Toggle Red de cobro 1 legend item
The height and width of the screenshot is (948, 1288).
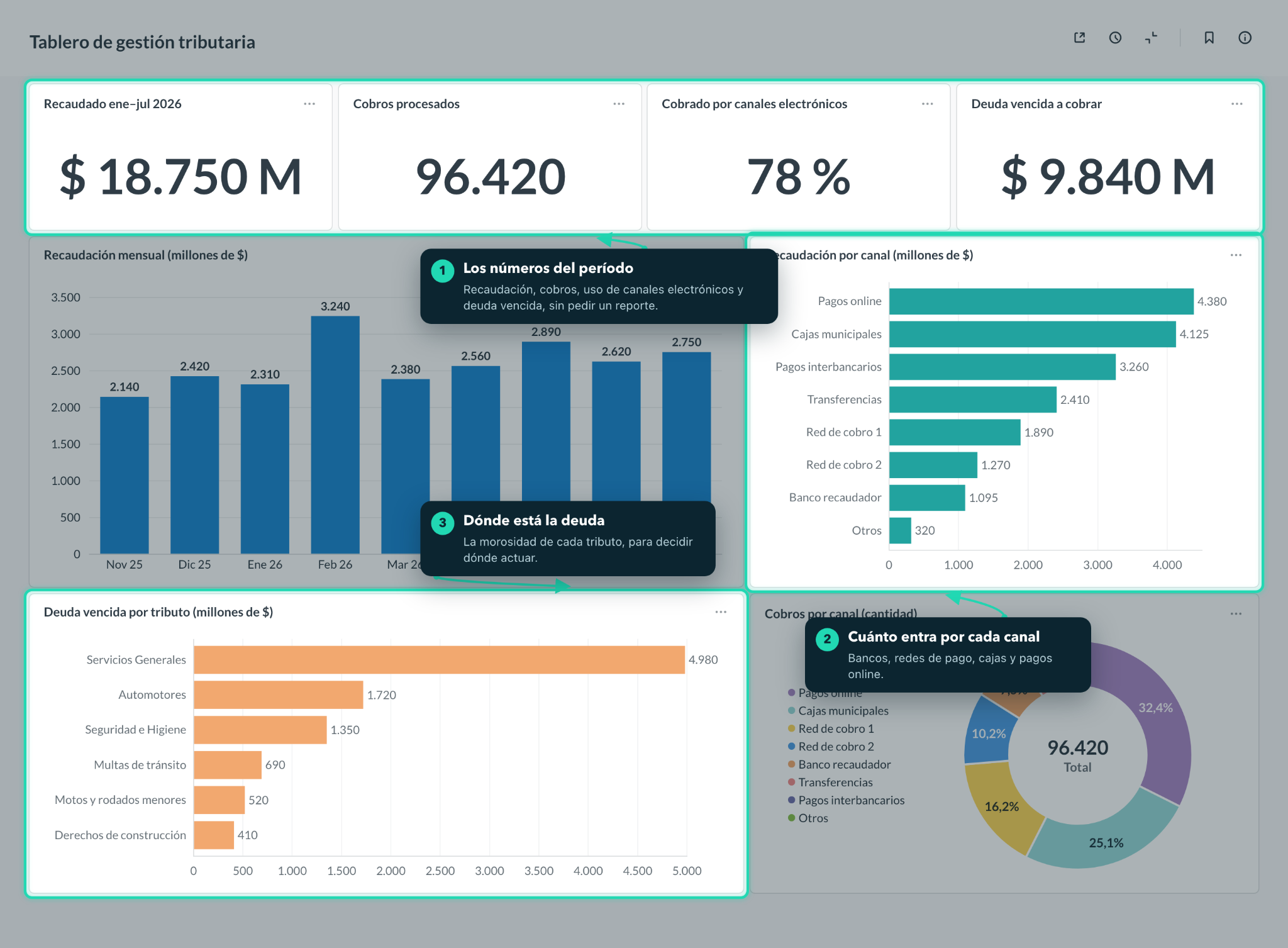click(x=831, y=728)
